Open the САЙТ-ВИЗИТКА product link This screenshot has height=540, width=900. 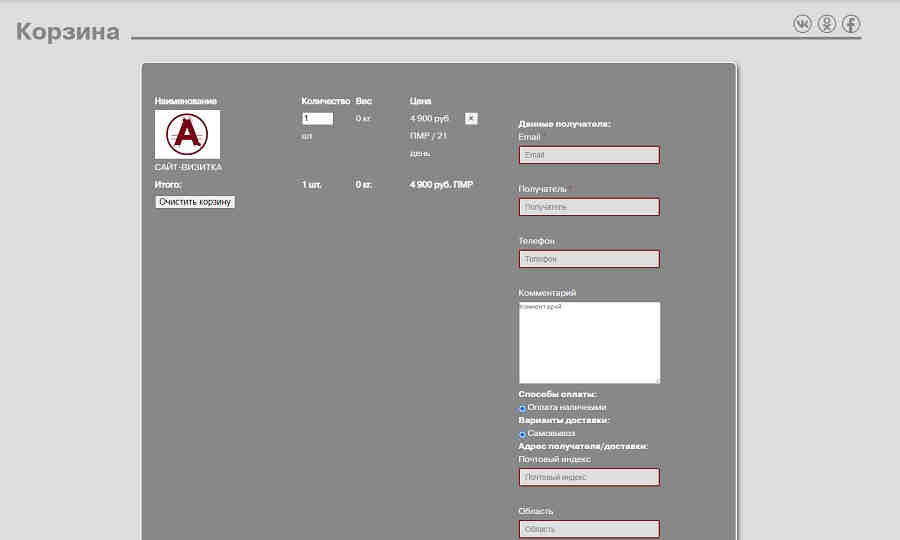pyautogui.click(x=188, y=167)
